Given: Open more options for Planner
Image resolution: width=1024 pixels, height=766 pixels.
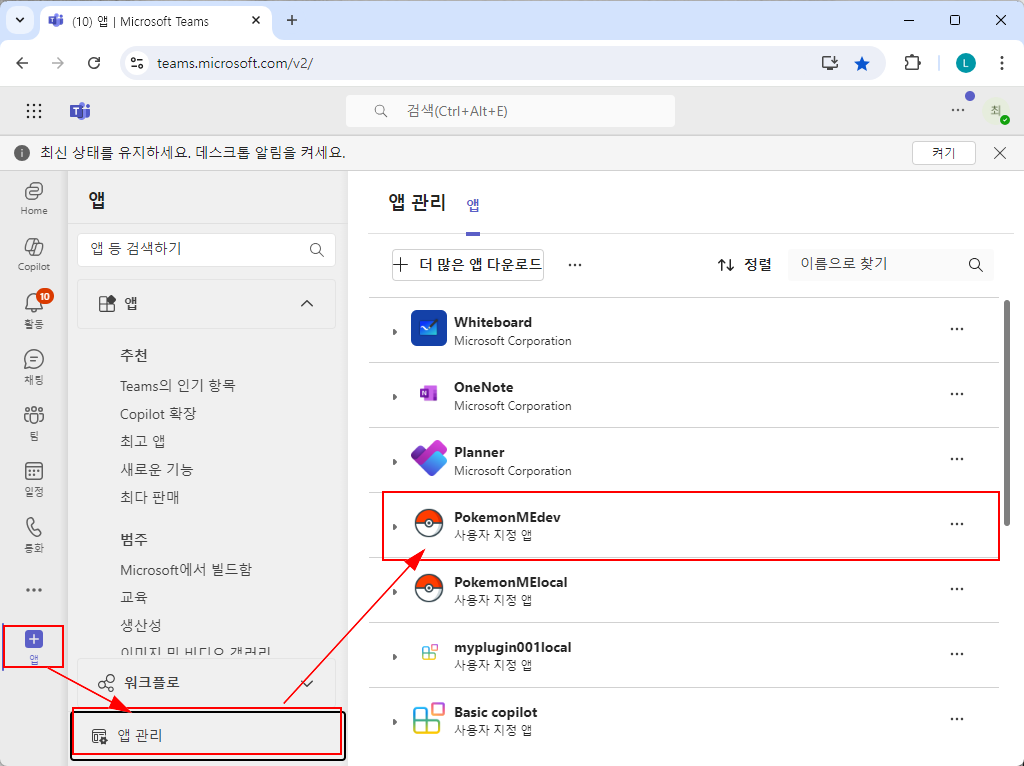Looking at the screenshot, I should 957,459.
